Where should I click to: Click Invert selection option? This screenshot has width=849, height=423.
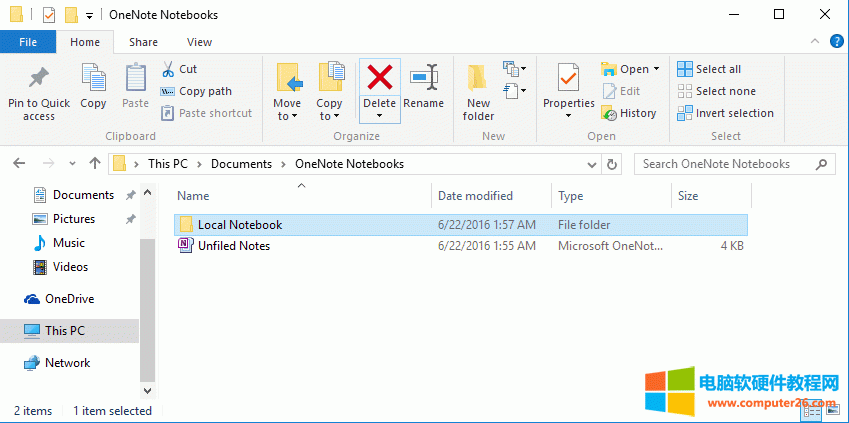click(x=725, y=113)
